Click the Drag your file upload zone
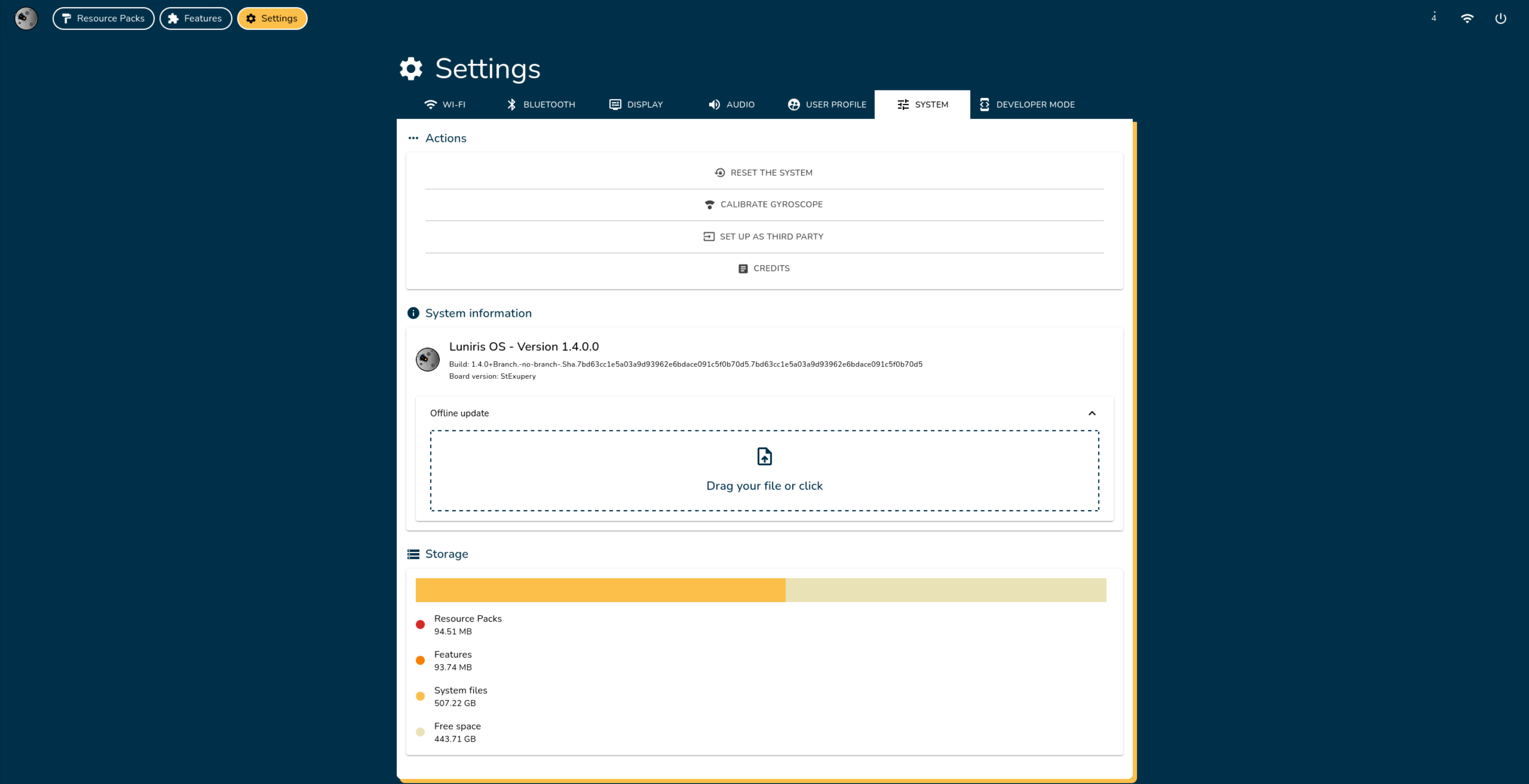The image size is (1529, 784). (764, 470)
